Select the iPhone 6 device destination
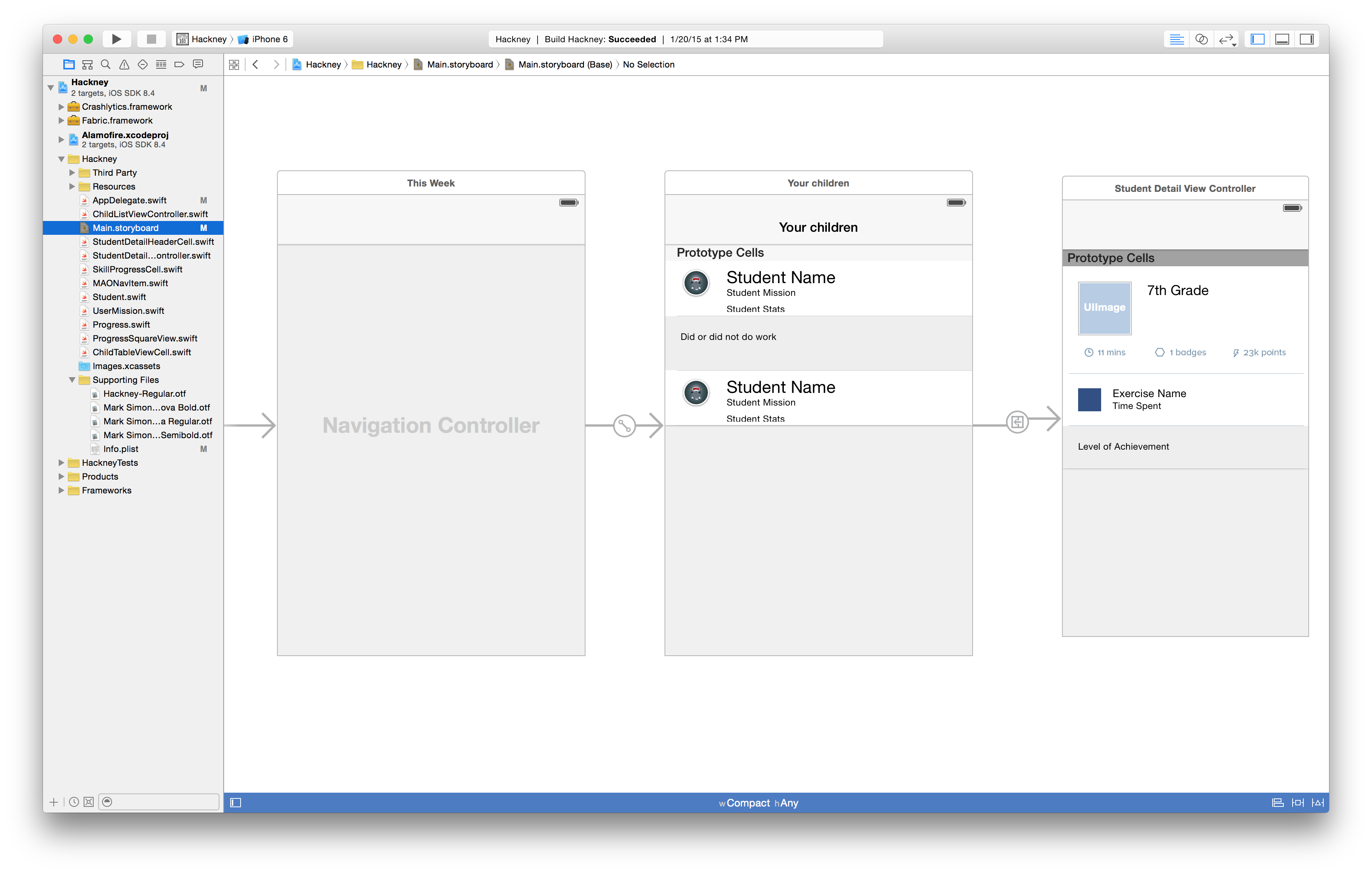 tap(269, 39)
